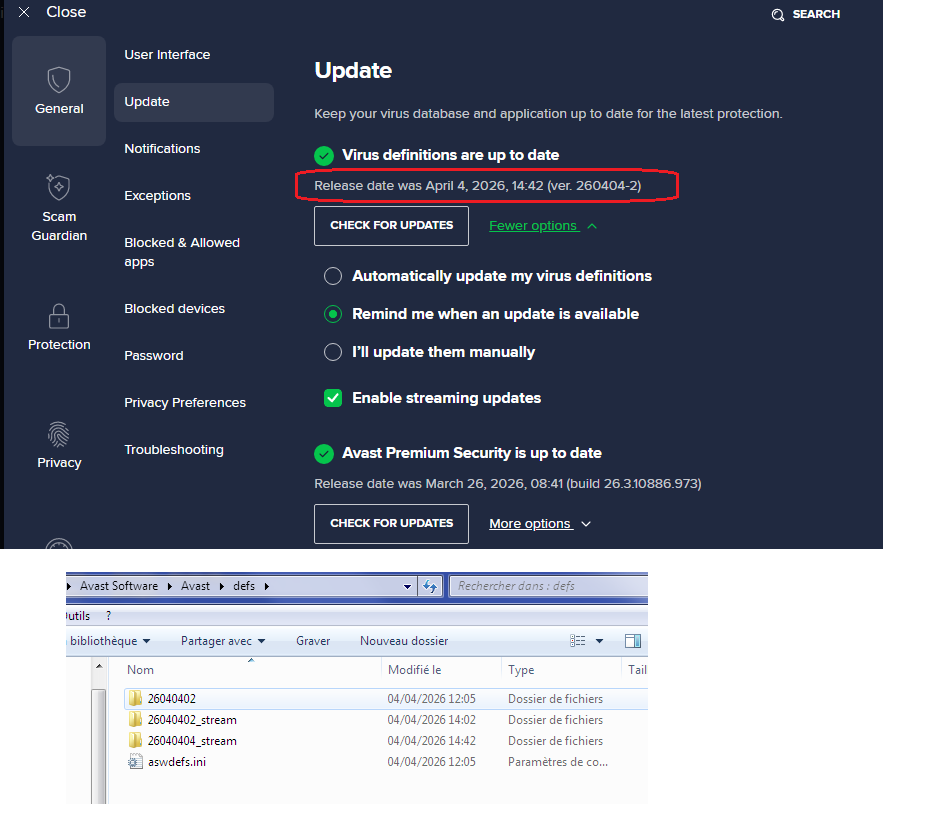This screenshot has width=940, height=821.
Task: Open the 26040402 folder icon
Action: point(136,699)
